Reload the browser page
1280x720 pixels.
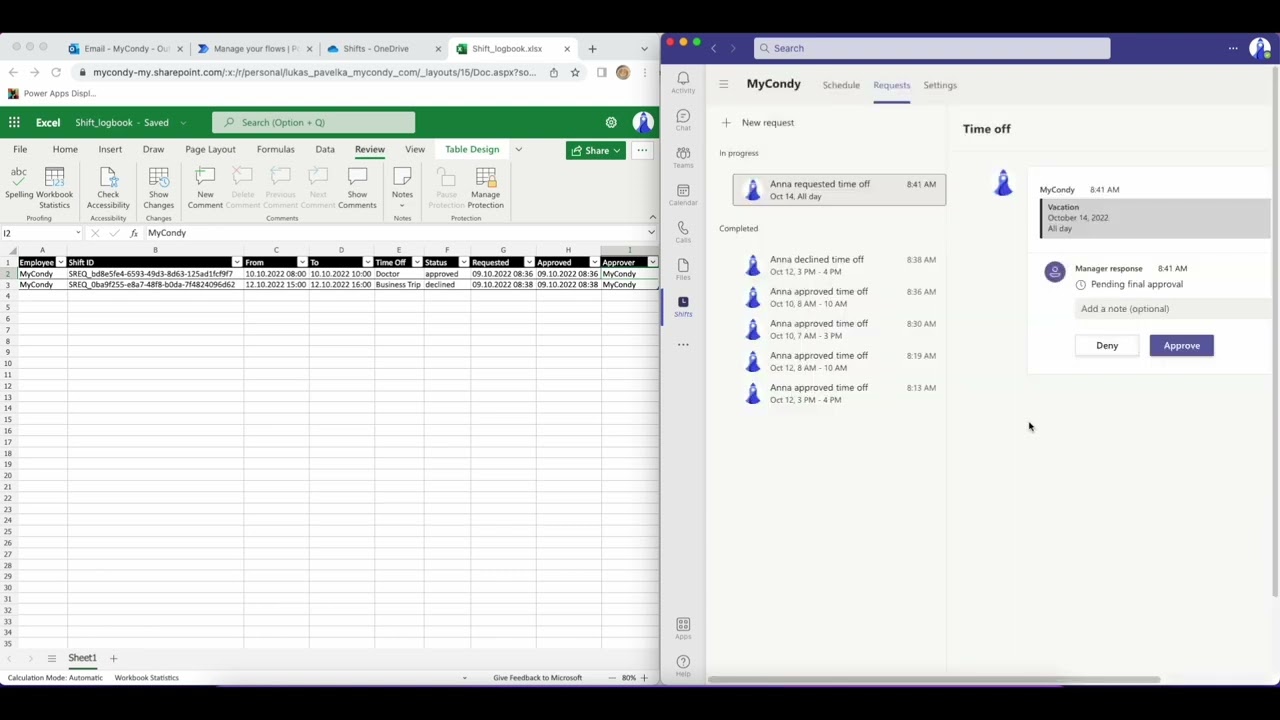tap(56, 72)
